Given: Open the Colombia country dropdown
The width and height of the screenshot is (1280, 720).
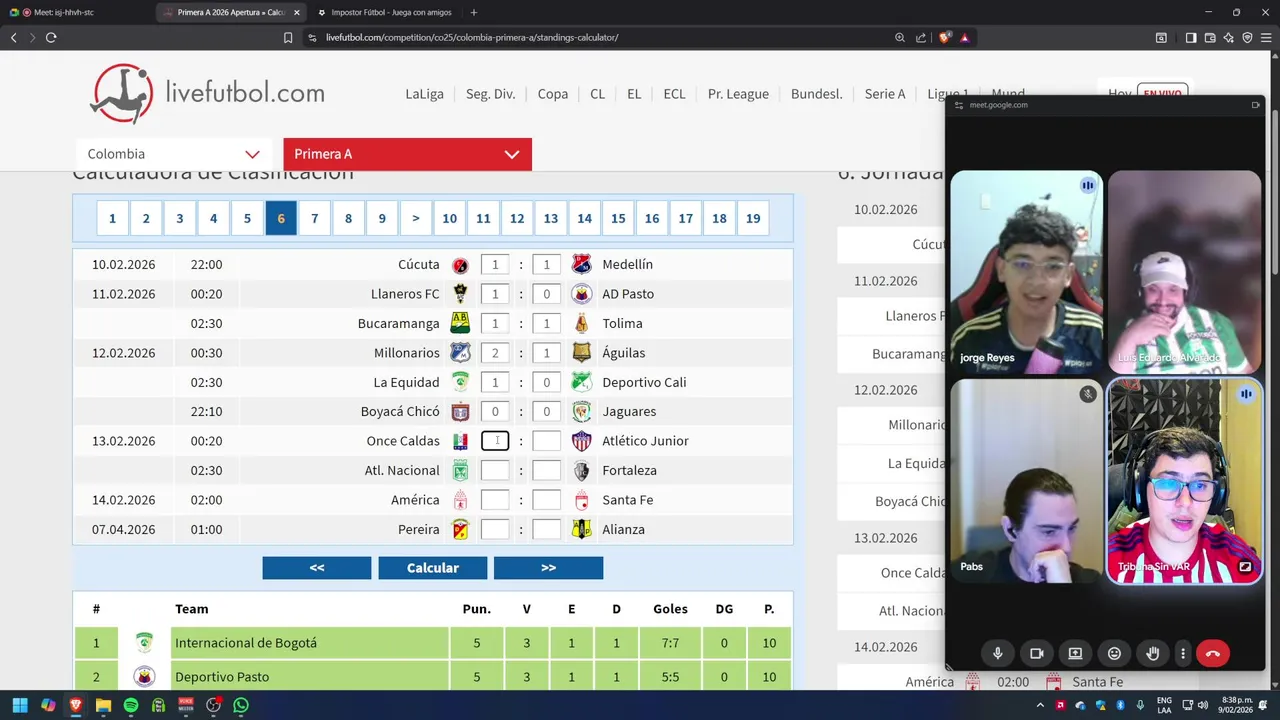Looking at the screenshot, I should (173, 154).
